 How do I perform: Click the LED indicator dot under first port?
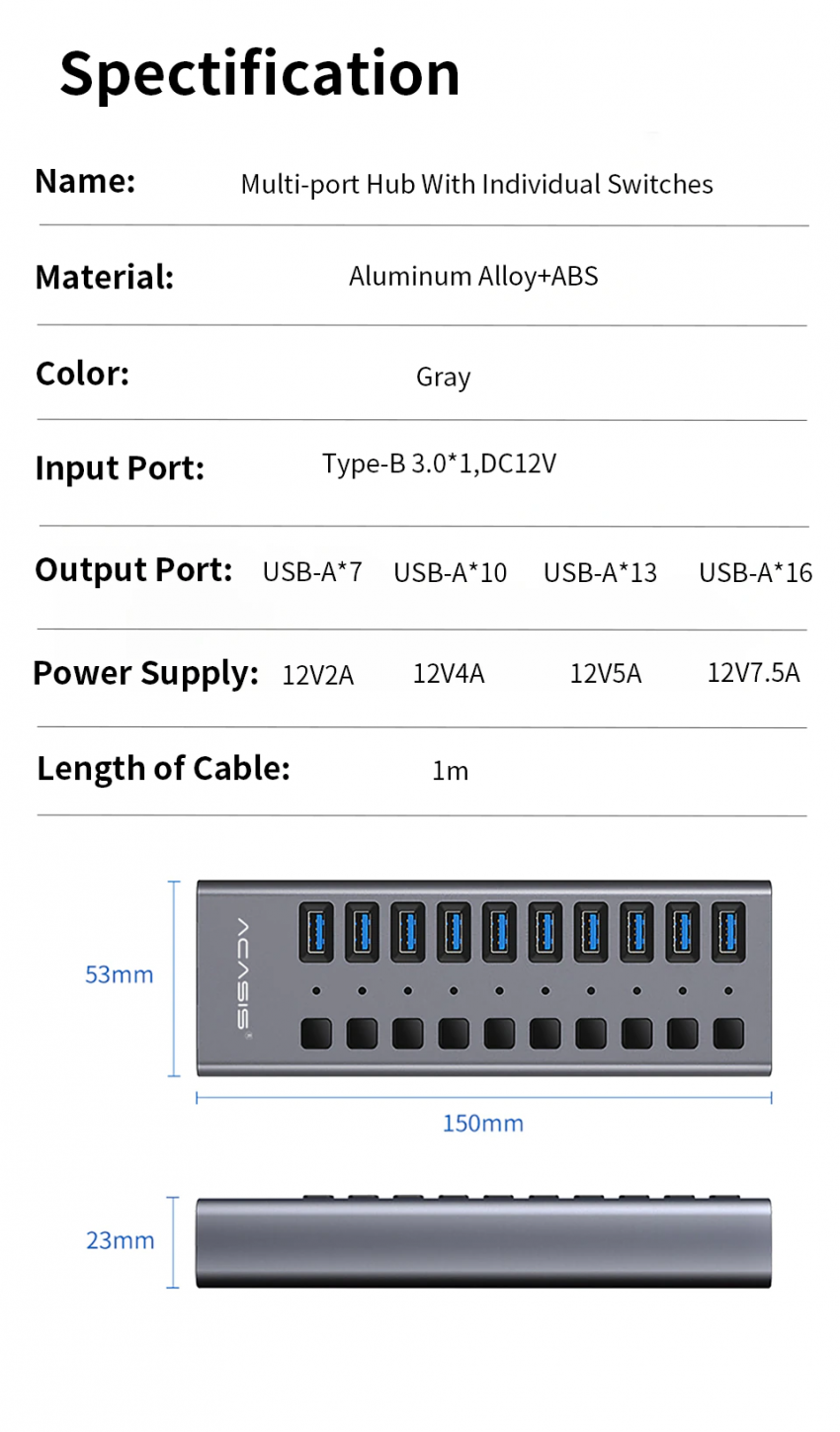[x=316, y=990]
